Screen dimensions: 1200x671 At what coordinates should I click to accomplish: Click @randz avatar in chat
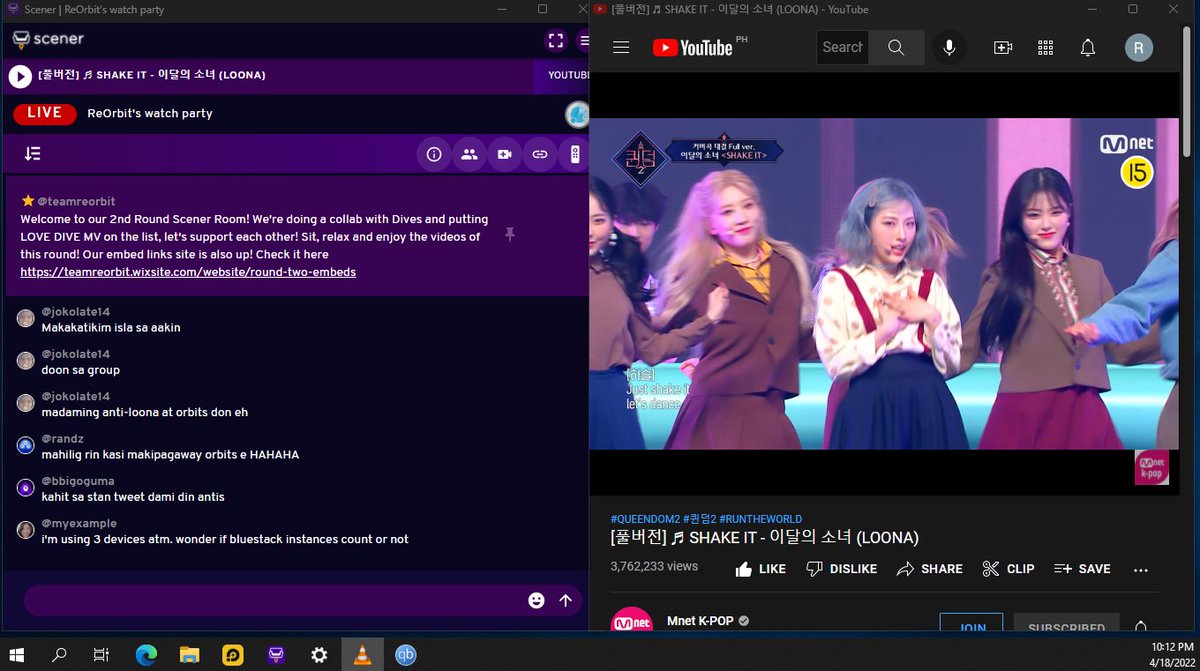click(x=26, y=445)
